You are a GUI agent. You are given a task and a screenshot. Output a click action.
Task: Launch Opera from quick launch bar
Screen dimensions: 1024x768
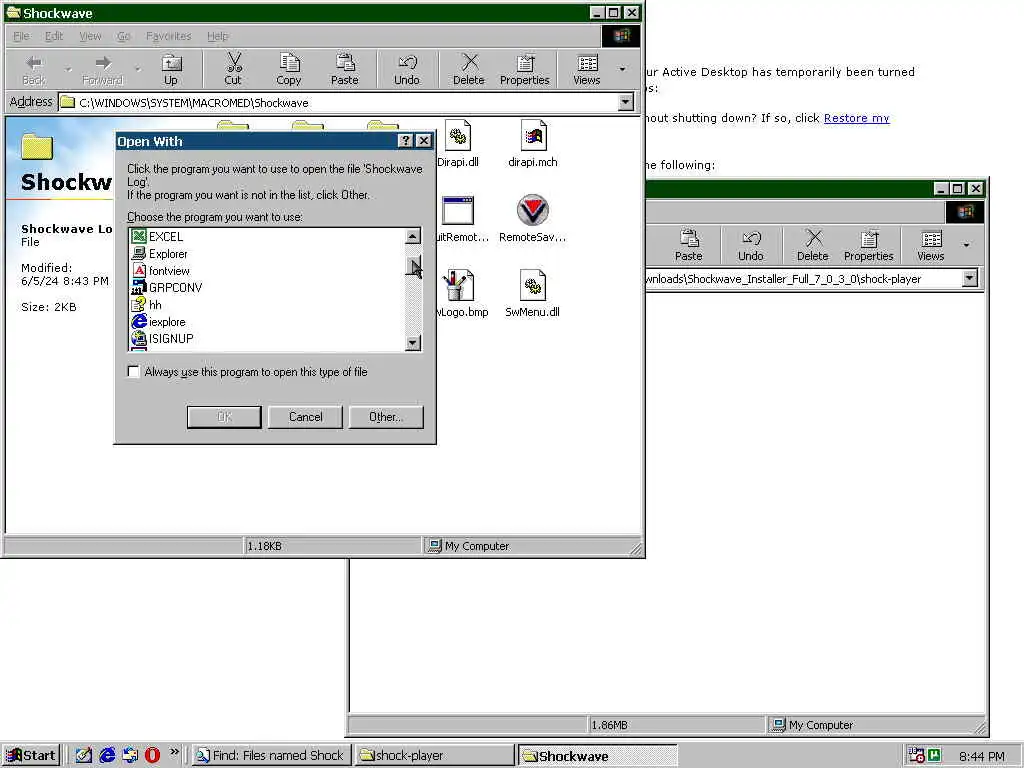(152, 755)
